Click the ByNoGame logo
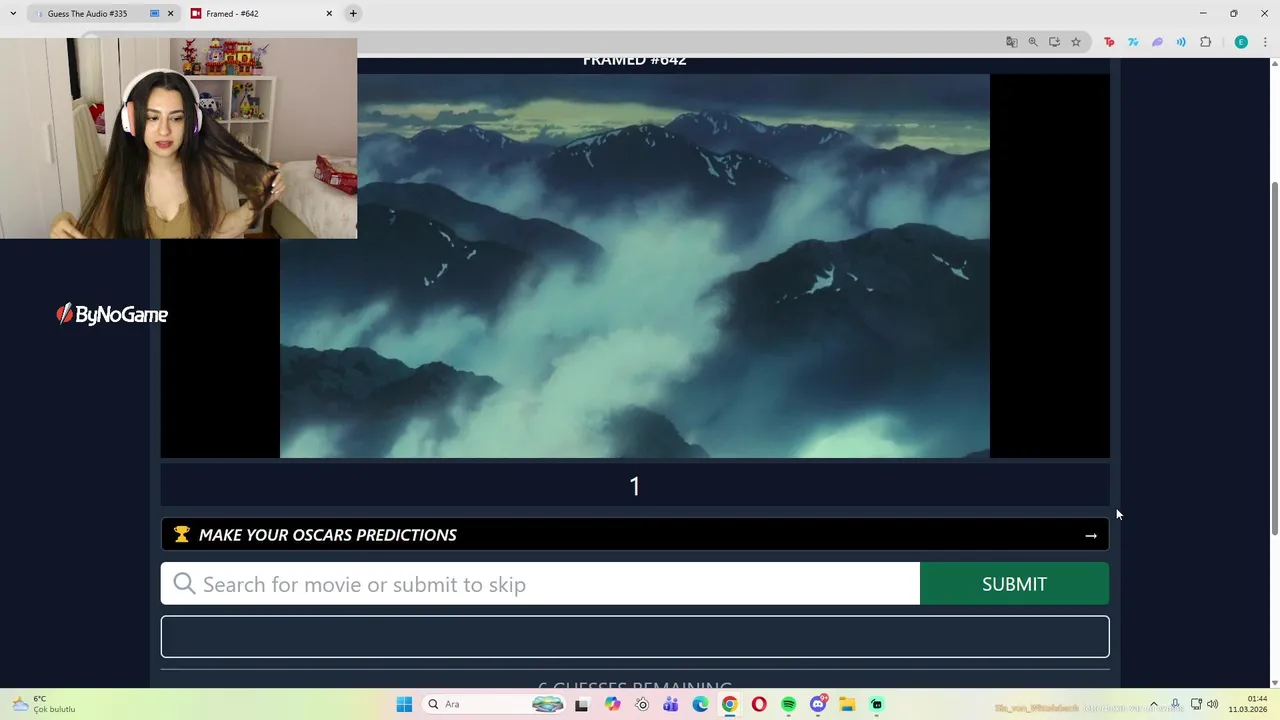1280x720 pixels. tap(112, 314)
